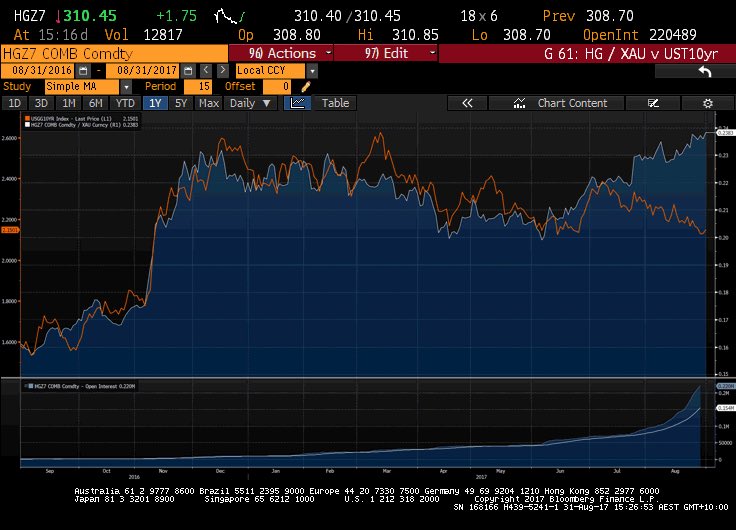736x530 pixels.
Task: Click the HGZ7 COMB Comdty / XAU legend entry
Action: (84, 125)
